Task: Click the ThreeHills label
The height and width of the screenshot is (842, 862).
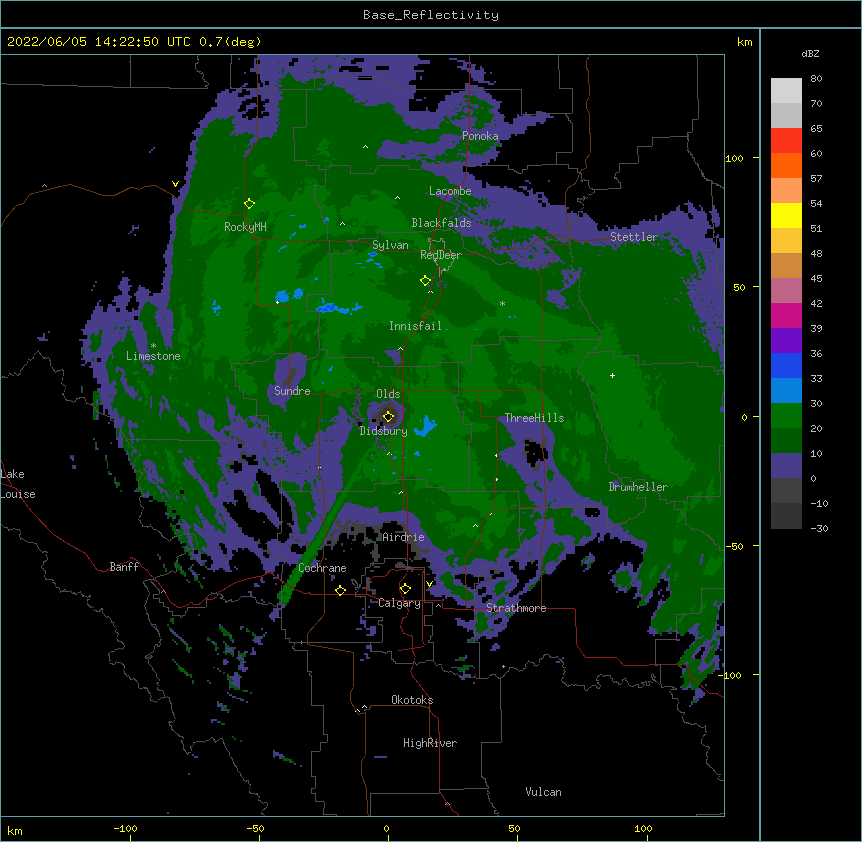Action: 535,418
